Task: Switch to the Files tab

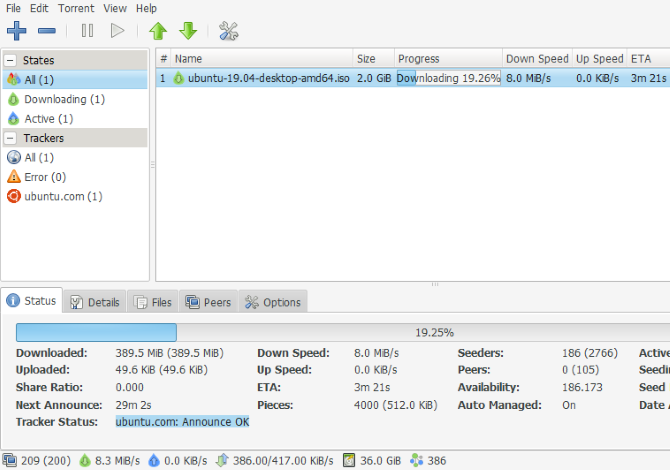Action: point(153,303)
